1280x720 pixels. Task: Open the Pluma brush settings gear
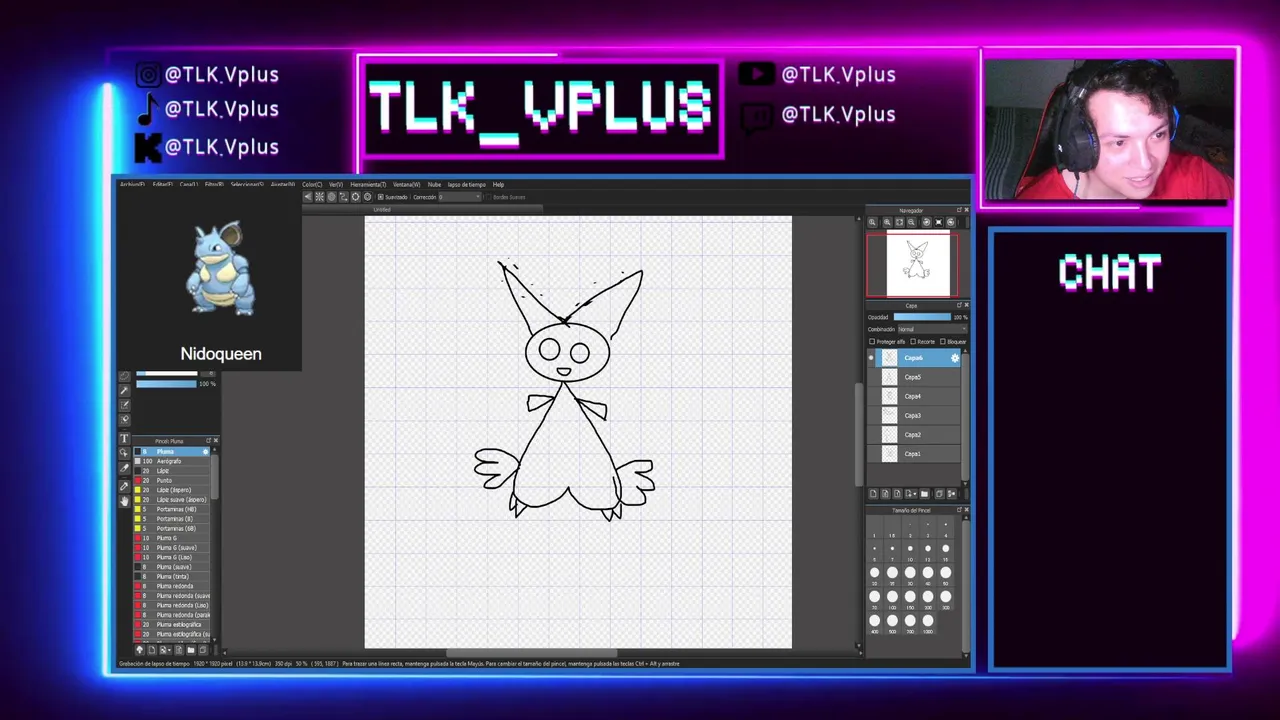[x=205, y=452]
